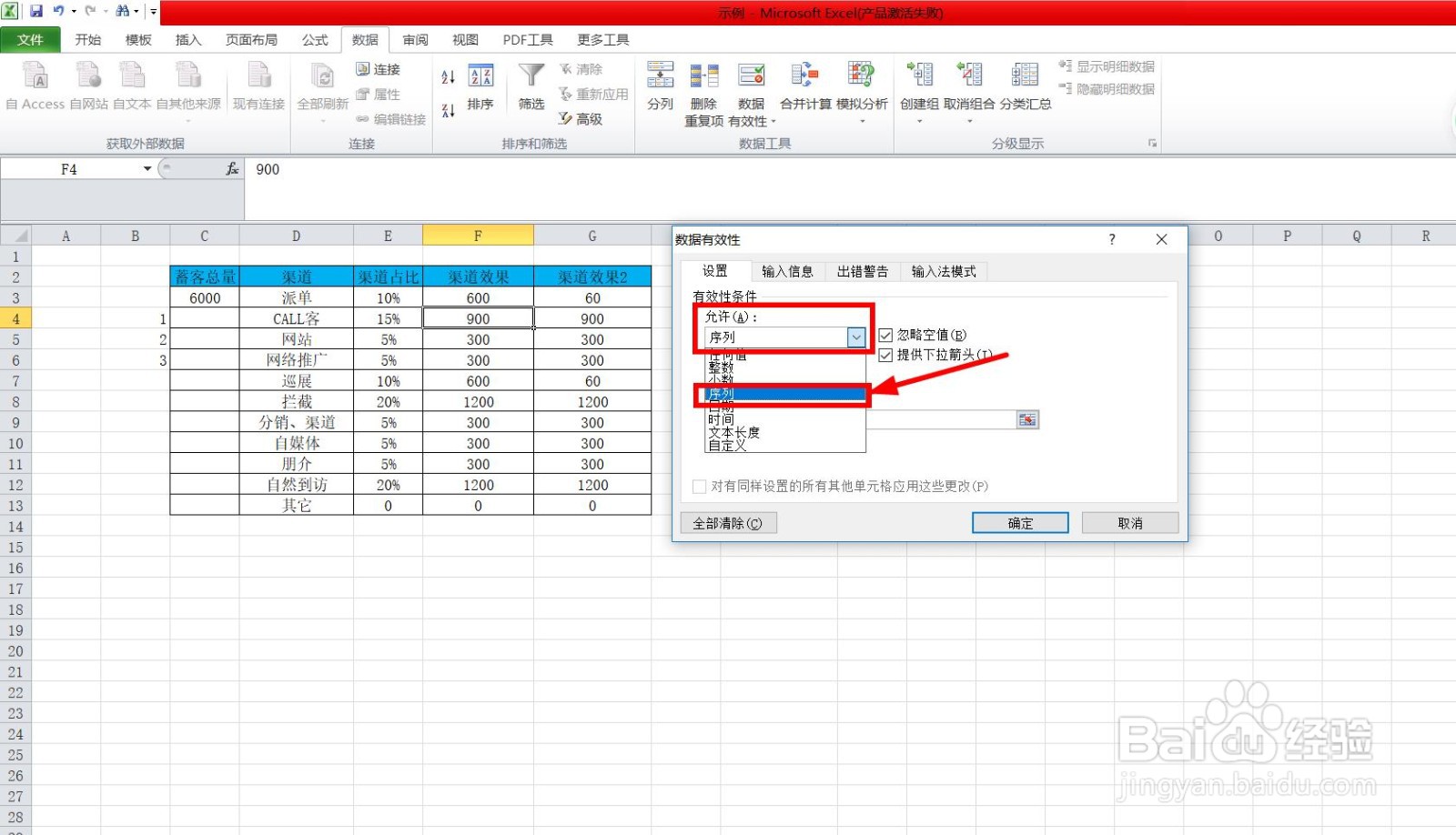
Task: Select the 自Access external data import icon
Action: click(34, 86)
